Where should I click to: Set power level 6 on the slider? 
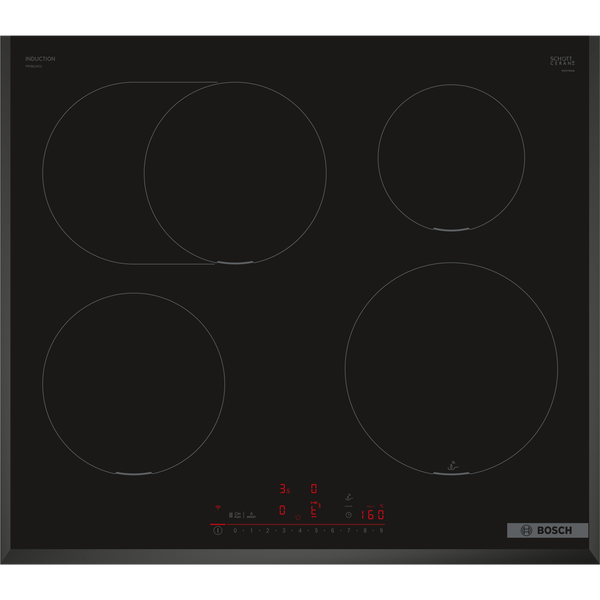tap(333, 530)
